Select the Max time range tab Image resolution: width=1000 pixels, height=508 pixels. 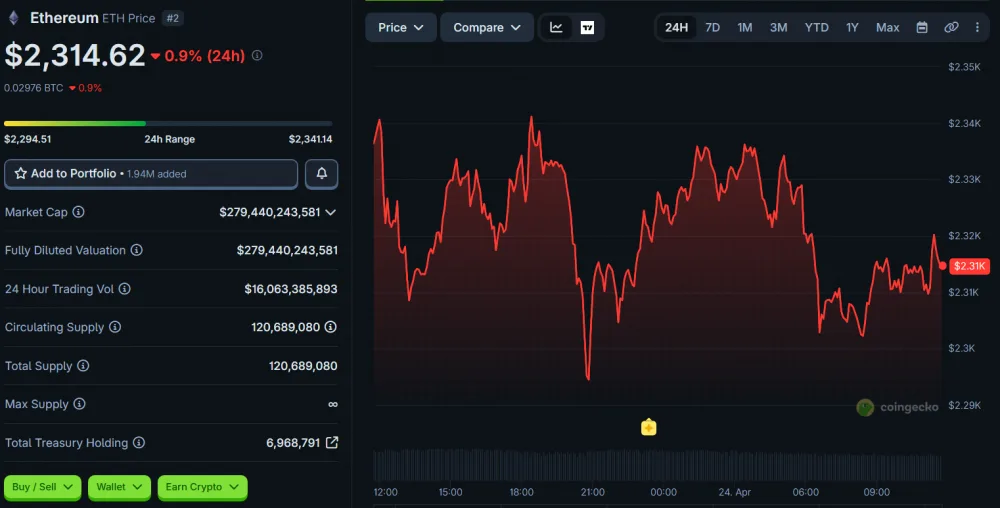(x=887, y=27)
